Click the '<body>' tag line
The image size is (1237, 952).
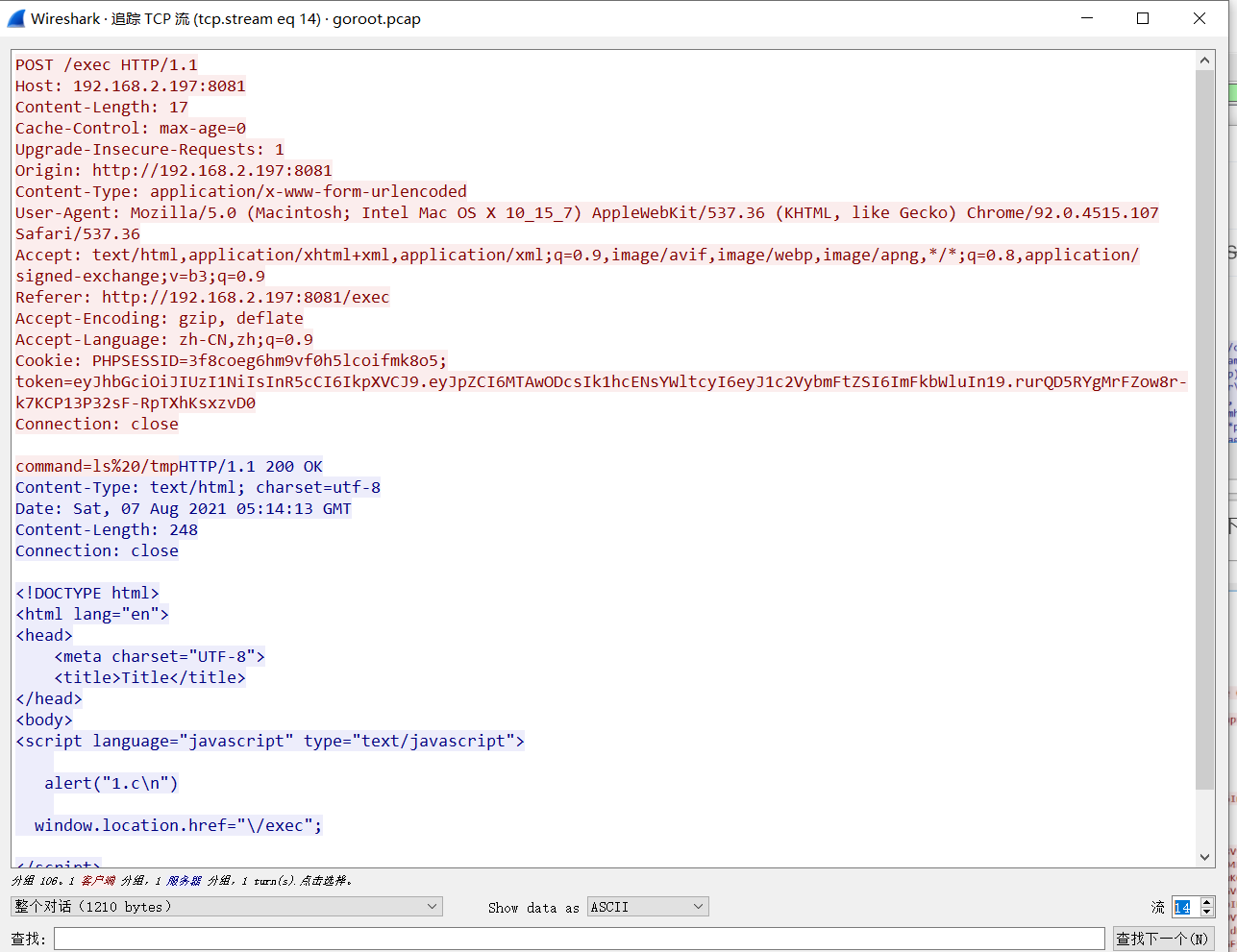44,720
